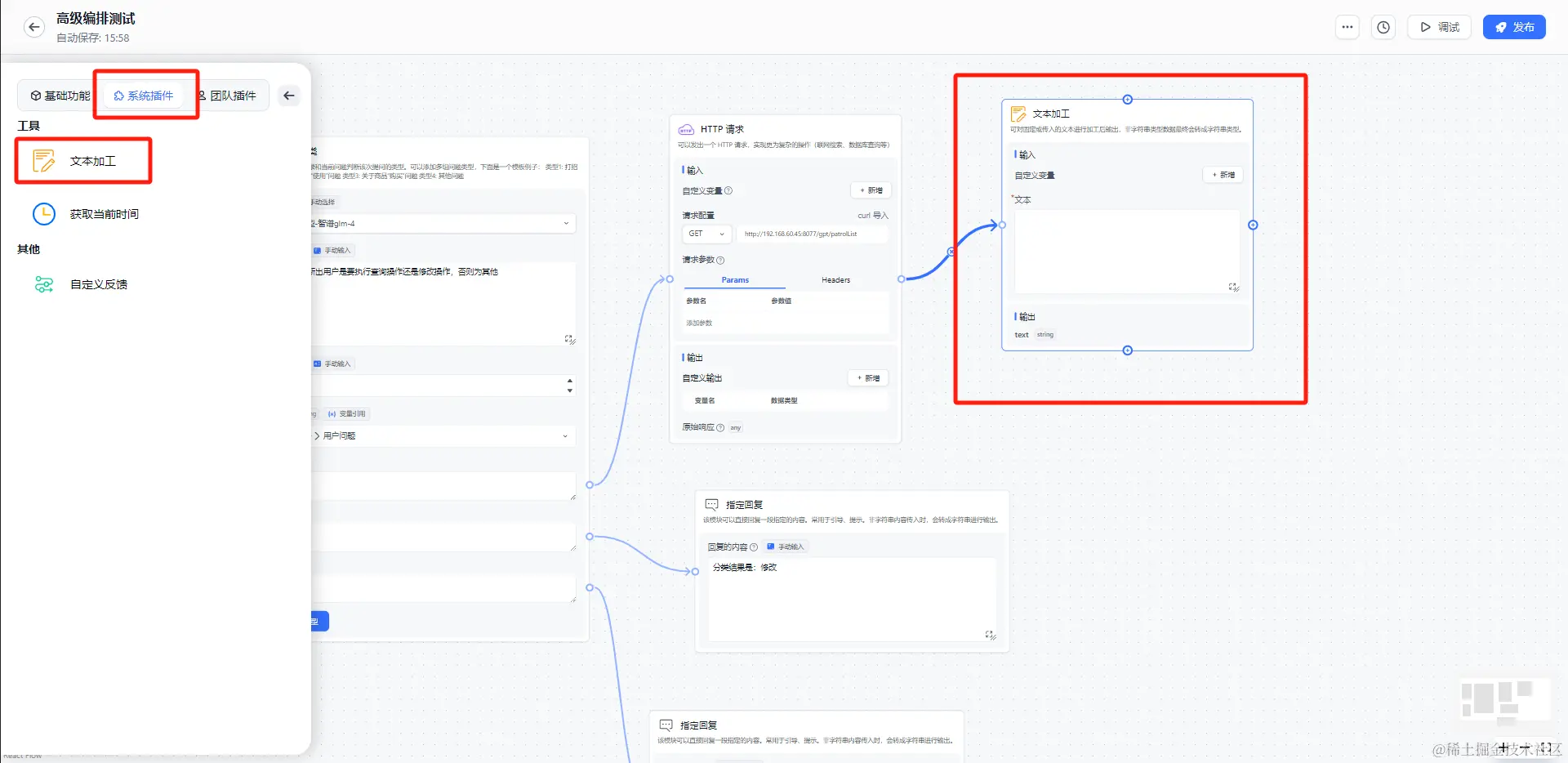Click 新增 in 文本加工 自定义变量 row
This screenshot has width=1568, height=763.
(x=1223, y=175)
